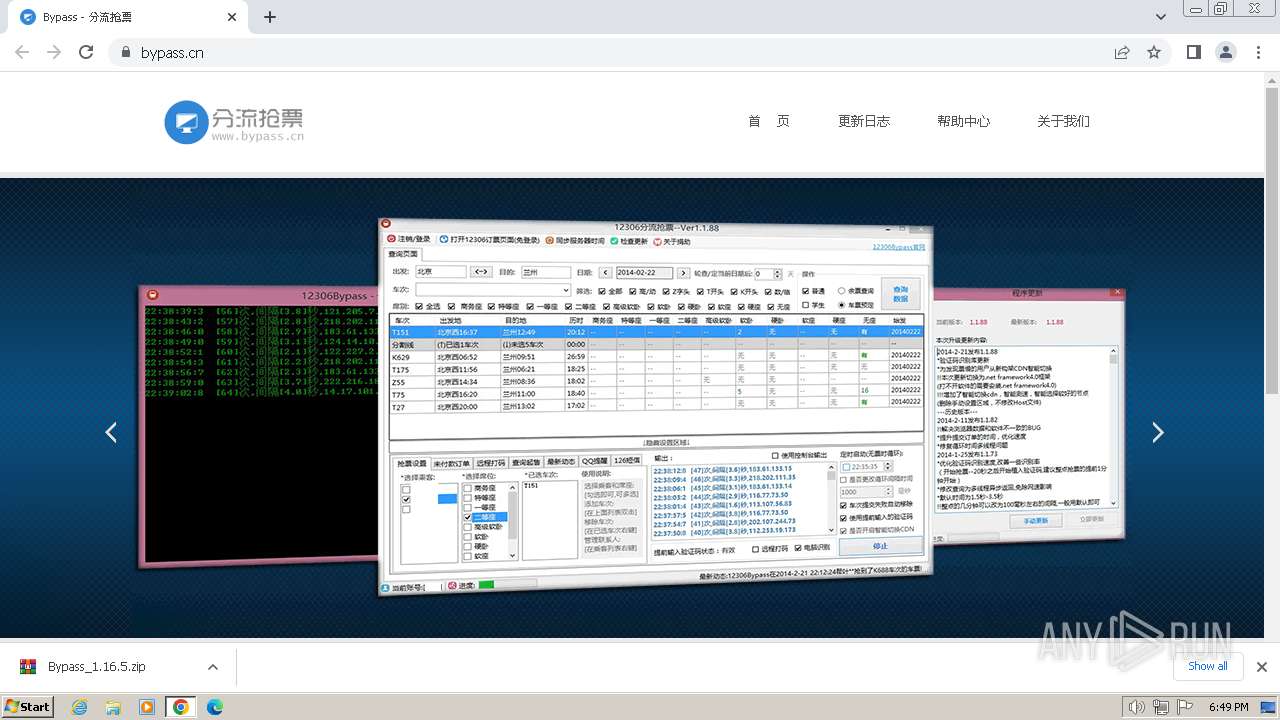Open a new browser tab

point(270,17)
